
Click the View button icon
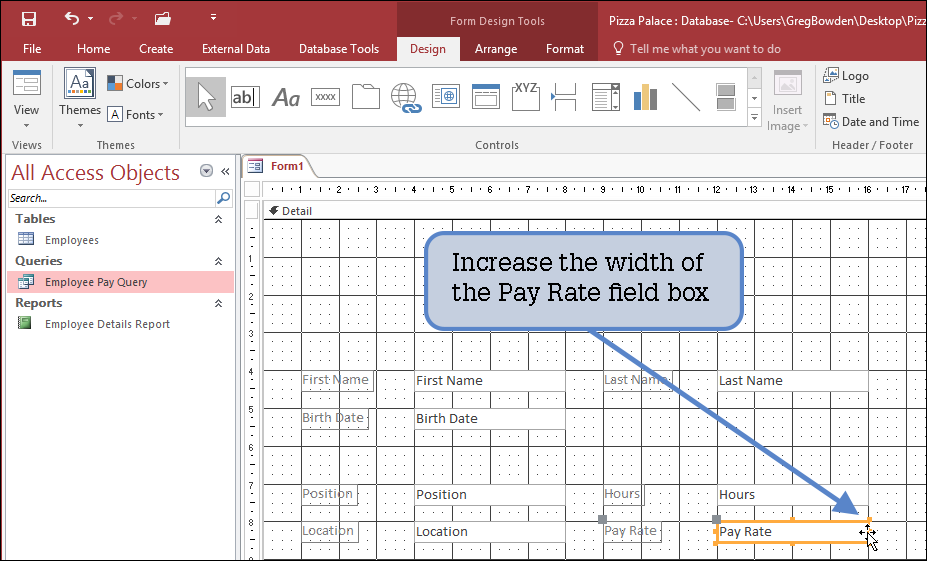(27, 85)
